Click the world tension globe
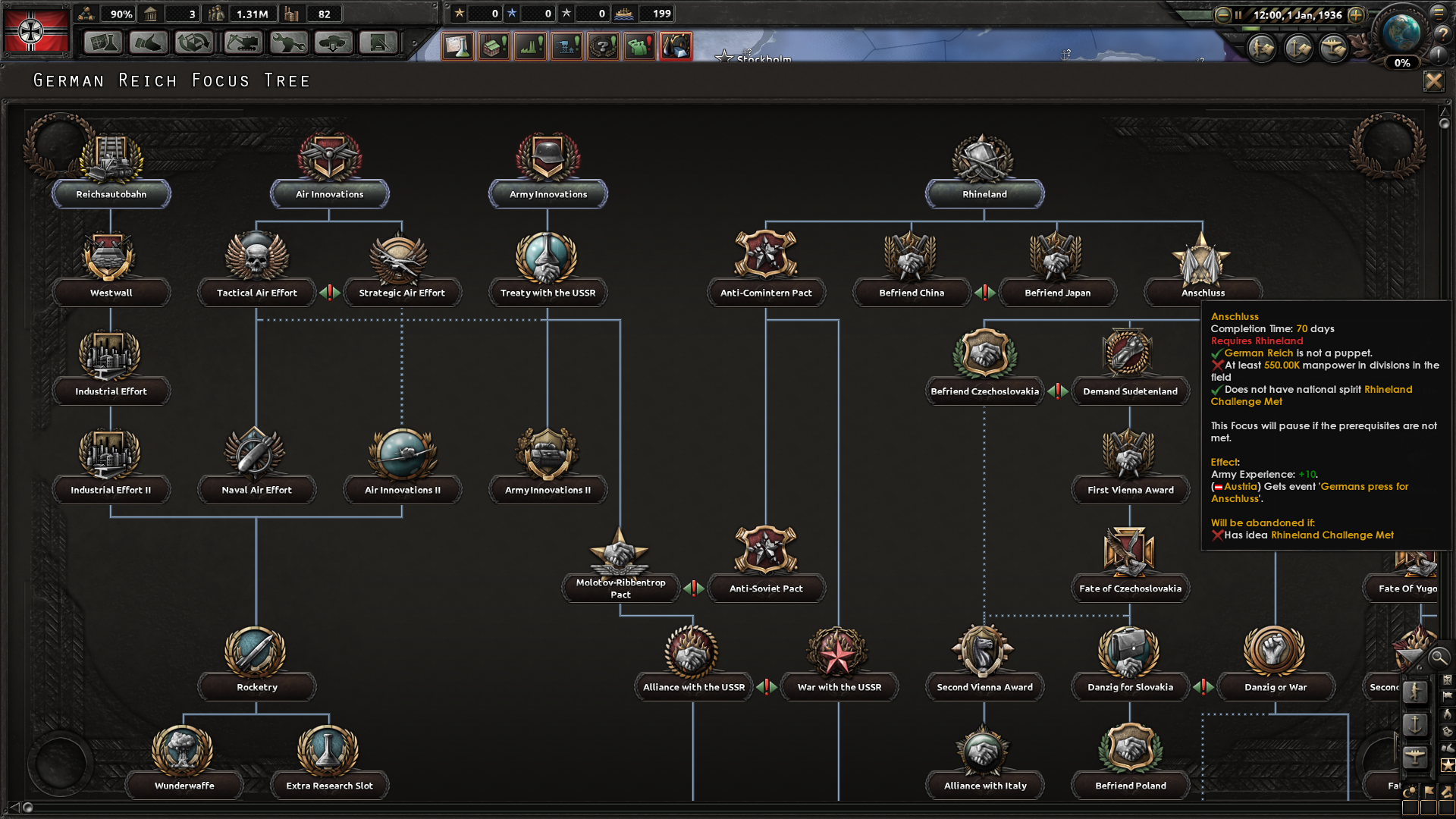 (1401, 32)
